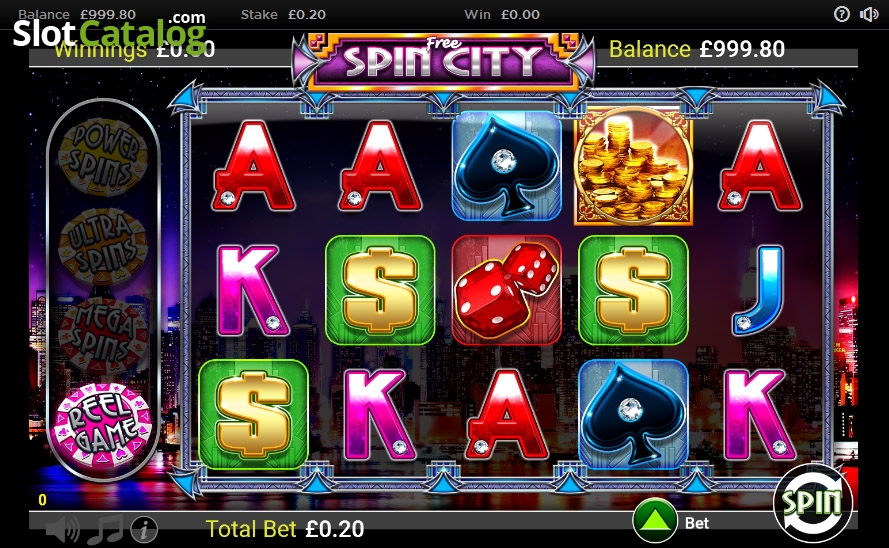Toggle the bottom-left speaker sound icon

click(x=62, y=530)
